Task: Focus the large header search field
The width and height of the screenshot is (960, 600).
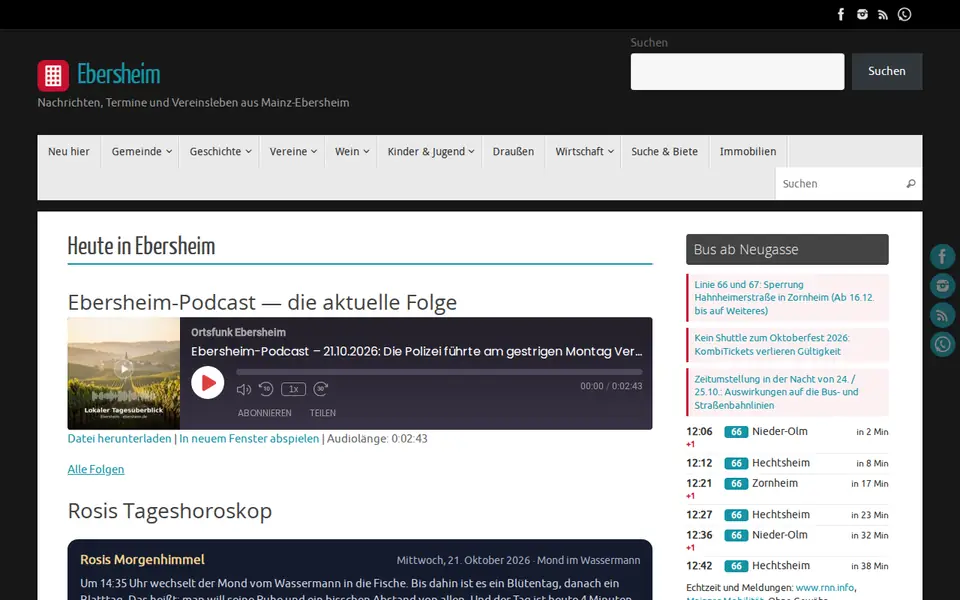Action: [x=737, y=71]
